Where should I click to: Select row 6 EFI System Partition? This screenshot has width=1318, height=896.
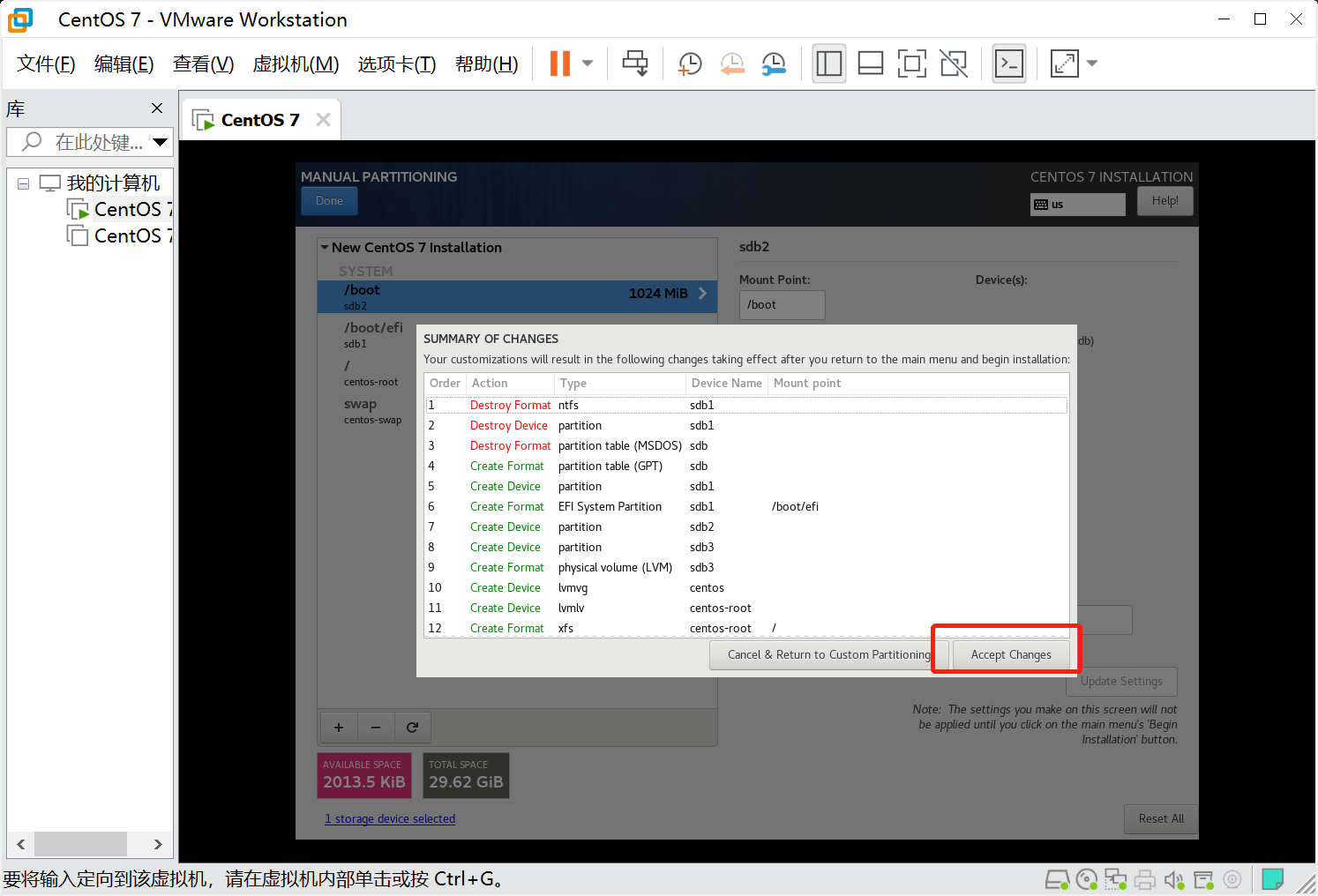(746, 507)
